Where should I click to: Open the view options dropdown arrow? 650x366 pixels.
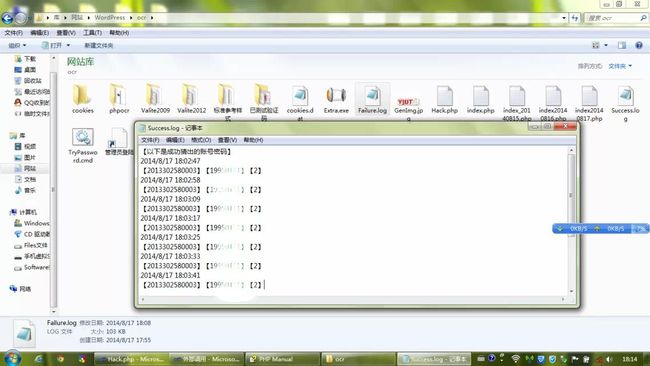[606, 45]
